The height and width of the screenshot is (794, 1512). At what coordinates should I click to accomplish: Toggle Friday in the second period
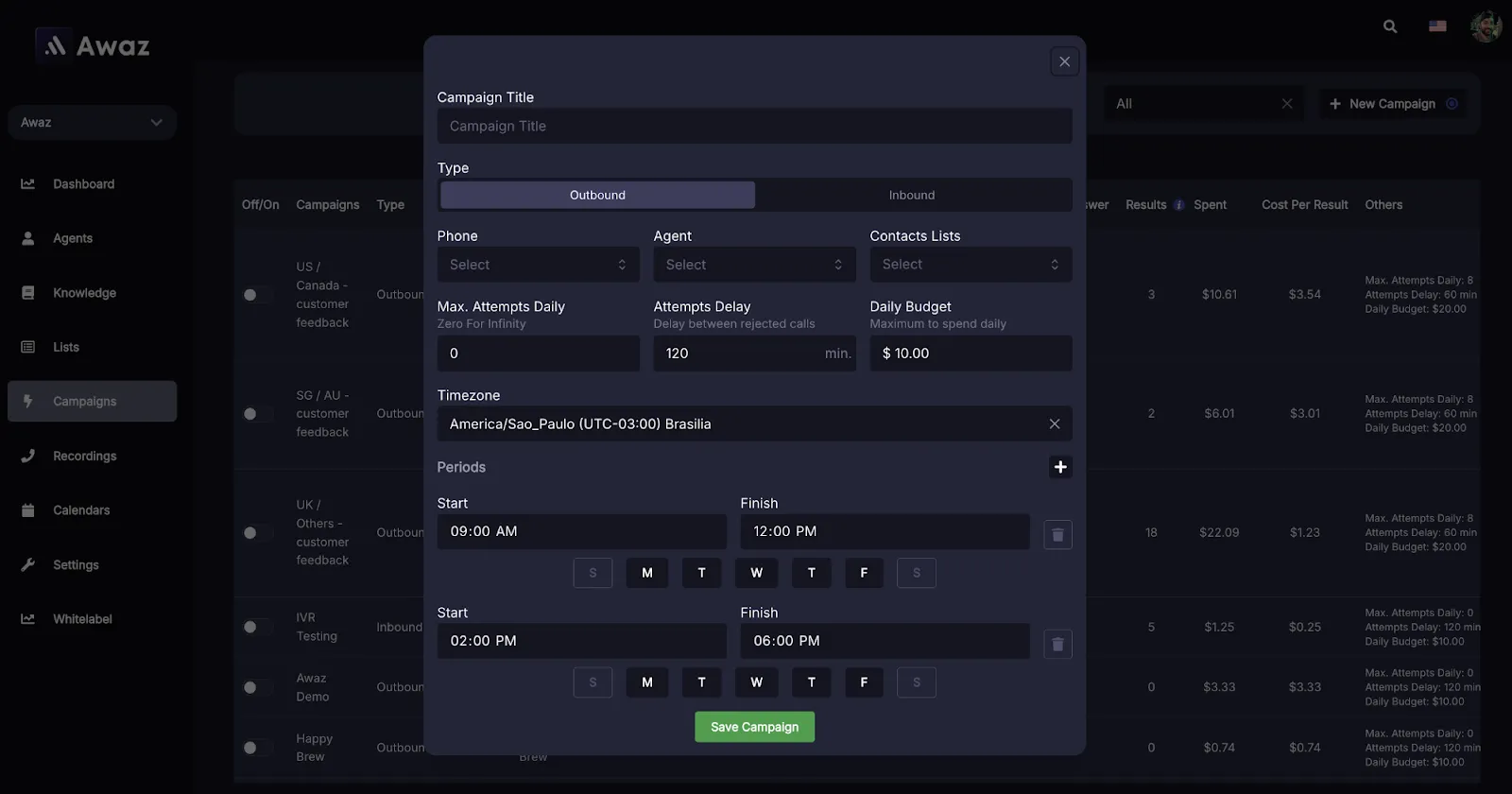pyautogui.click(x=864, y=682)
